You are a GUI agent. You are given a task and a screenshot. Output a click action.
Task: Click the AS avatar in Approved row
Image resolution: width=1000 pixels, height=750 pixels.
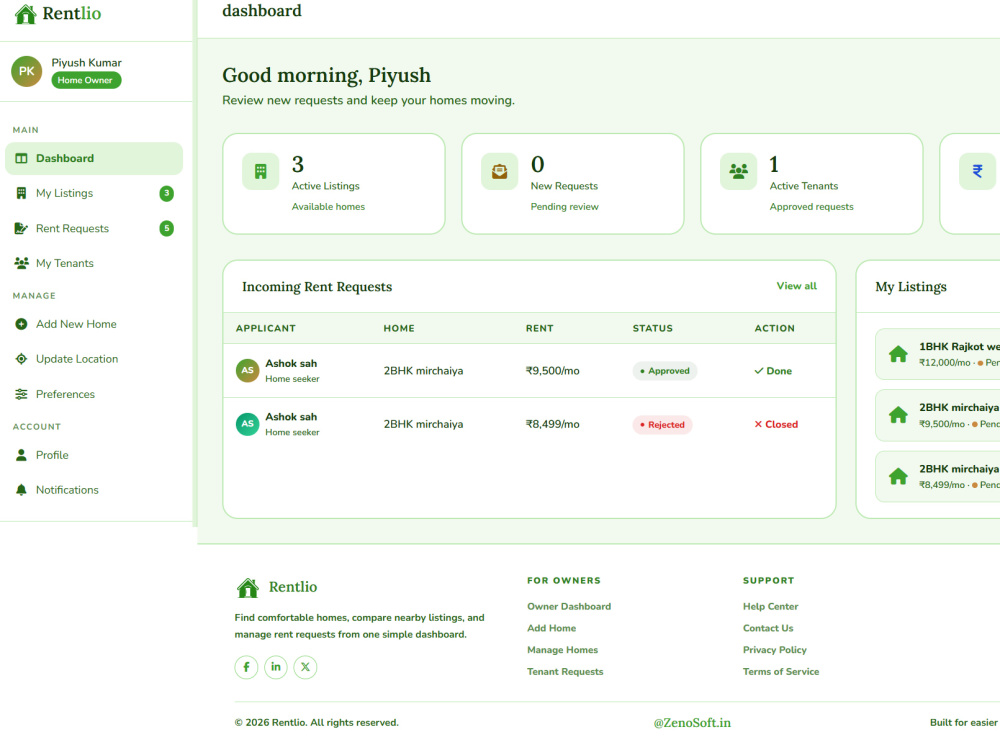[247, 371]
